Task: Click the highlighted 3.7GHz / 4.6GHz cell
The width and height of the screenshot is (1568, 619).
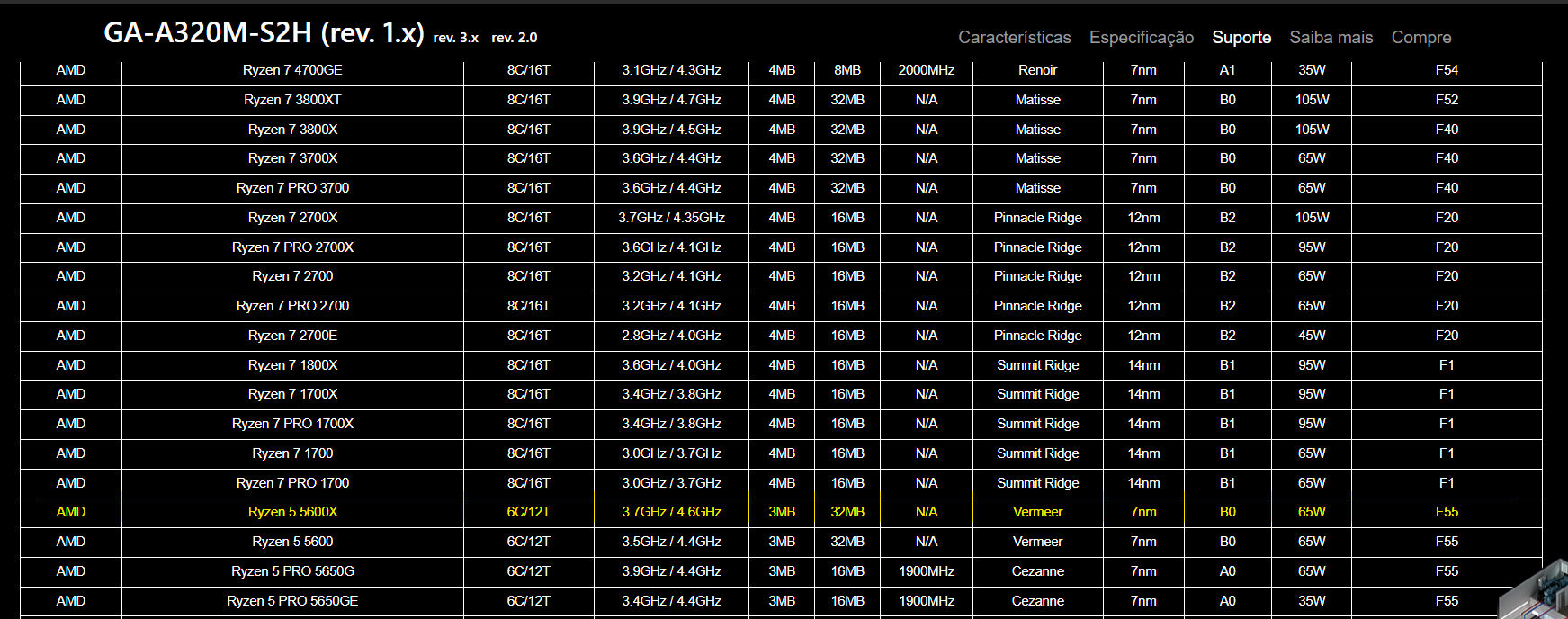Action: point(671,512)
